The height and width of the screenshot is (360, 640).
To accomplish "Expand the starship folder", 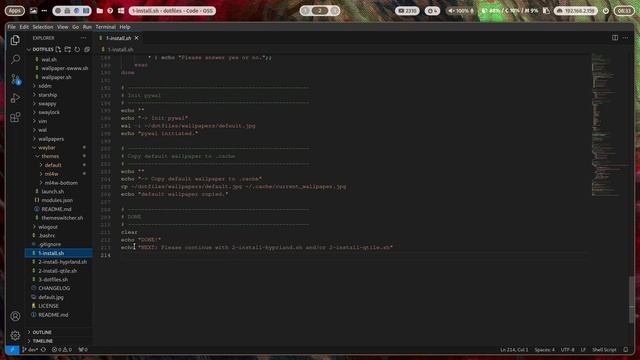I will pos(48,95).
